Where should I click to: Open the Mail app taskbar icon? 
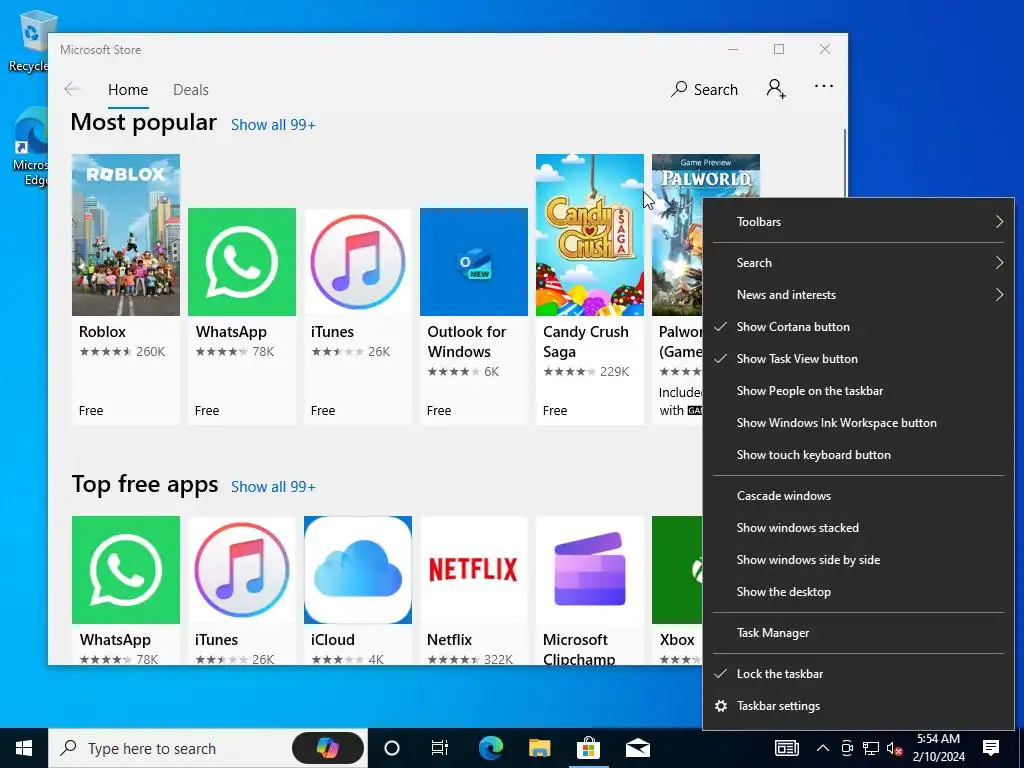click(638, 748)
